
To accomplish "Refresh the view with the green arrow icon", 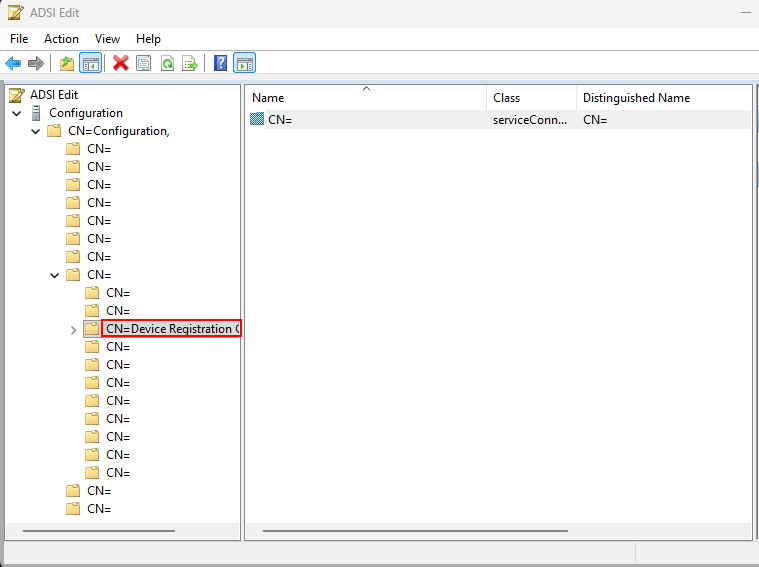I will (x=167, y=63).
